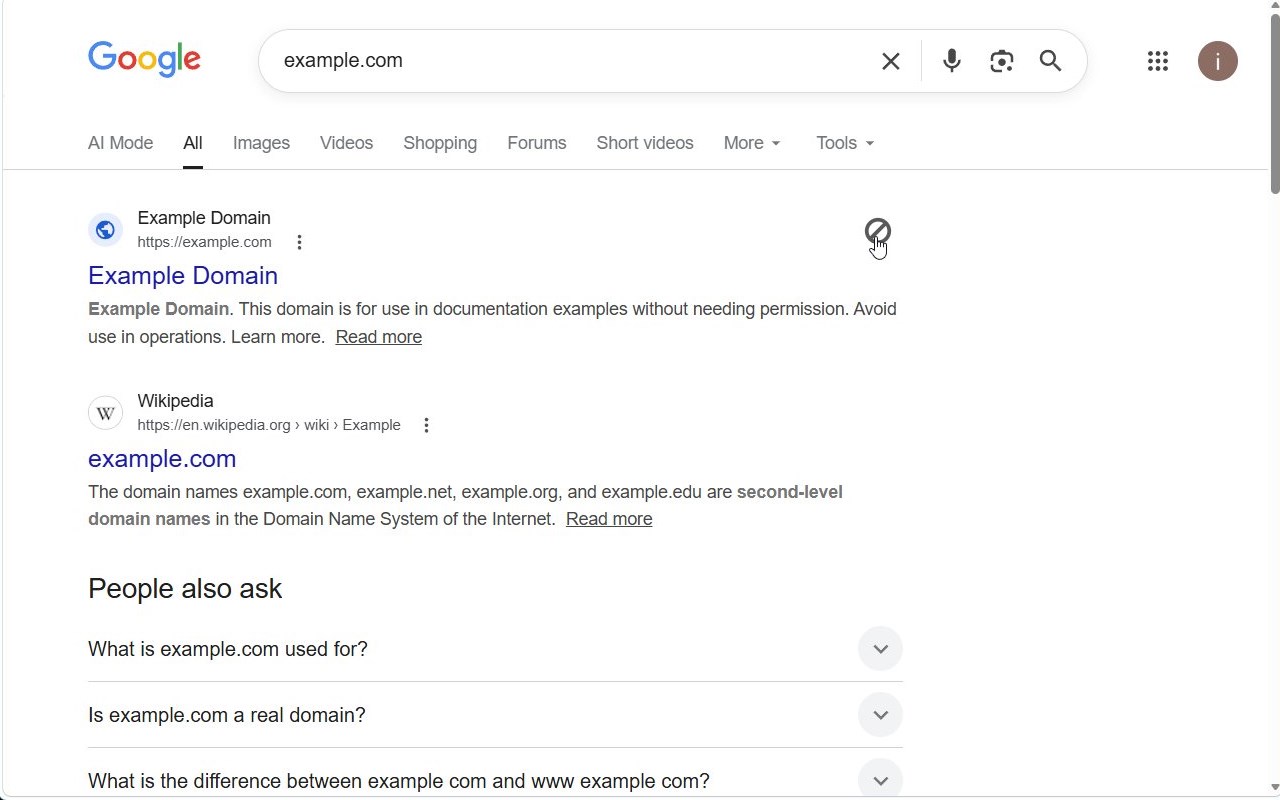Open the Example Domain result title link
Viewport: 1280px width, 800px height.
[x=183, y=276]
